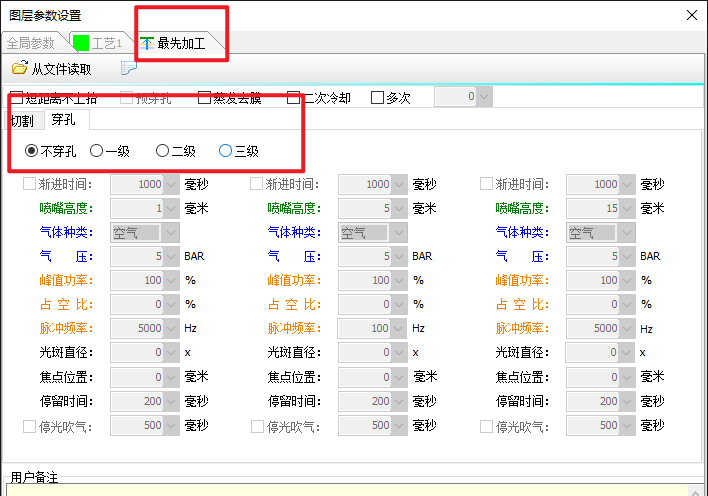Image resolution: width=708 pixels, height=496 pixels.
Task: Select the 二级 radio button
Action: click(163, 151)
